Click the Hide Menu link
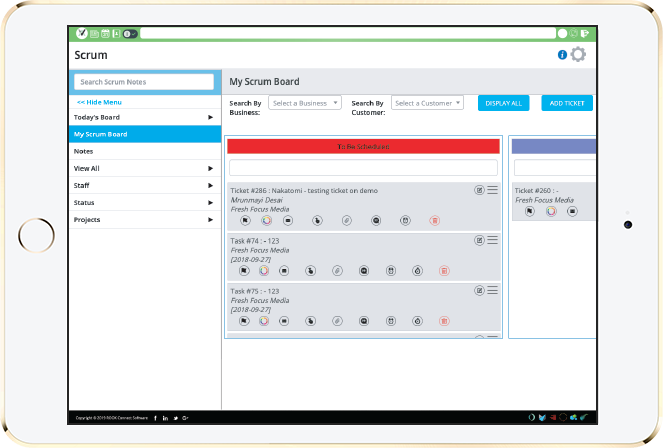 point(99,102)
